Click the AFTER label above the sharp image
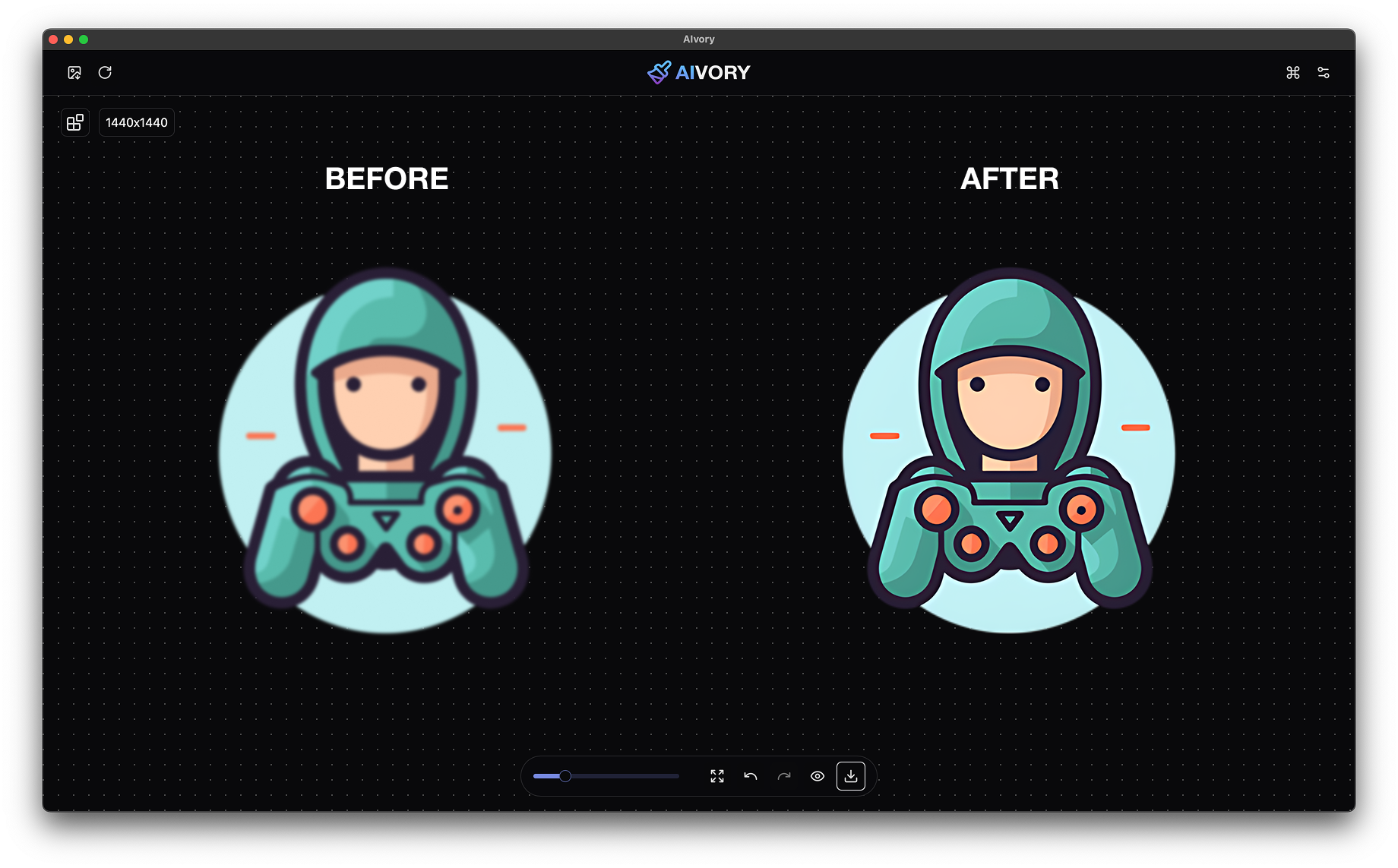The height and width of the screenshot is (868, 1398). pyautogui.click(x=1010, y=178)
